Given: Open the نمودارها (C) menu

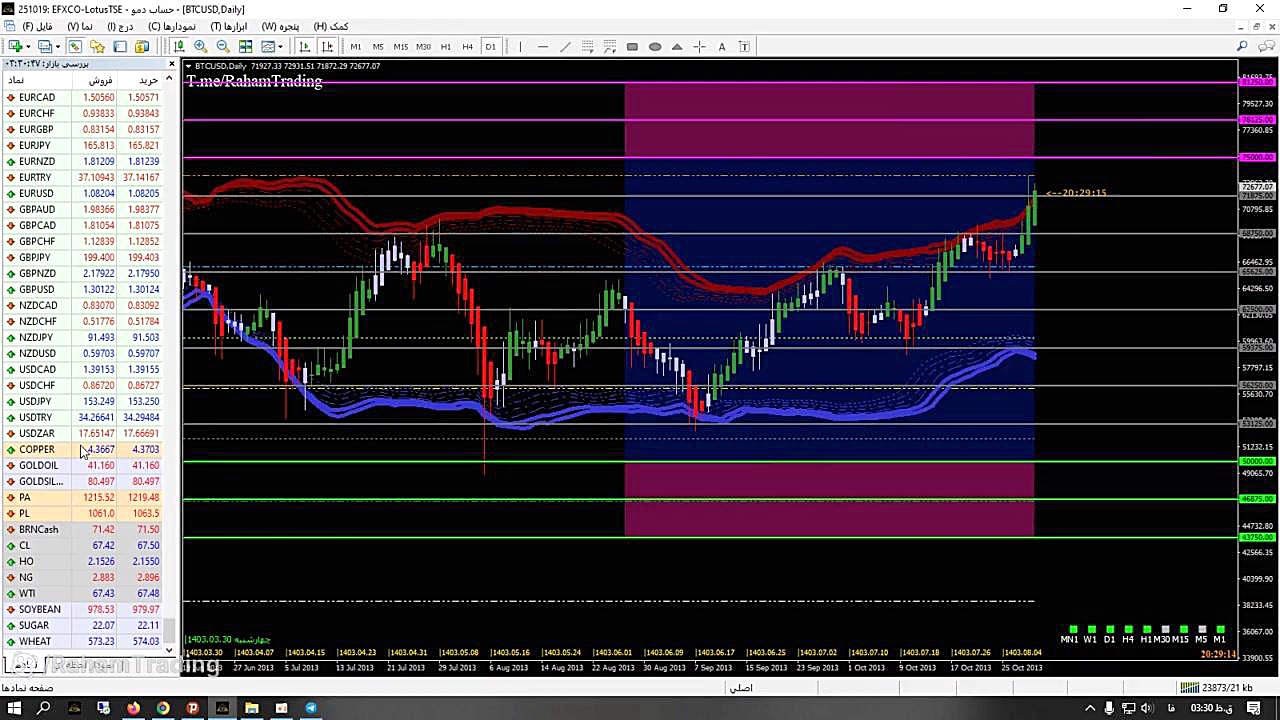Looking at the screenshot, I should 172,26.
